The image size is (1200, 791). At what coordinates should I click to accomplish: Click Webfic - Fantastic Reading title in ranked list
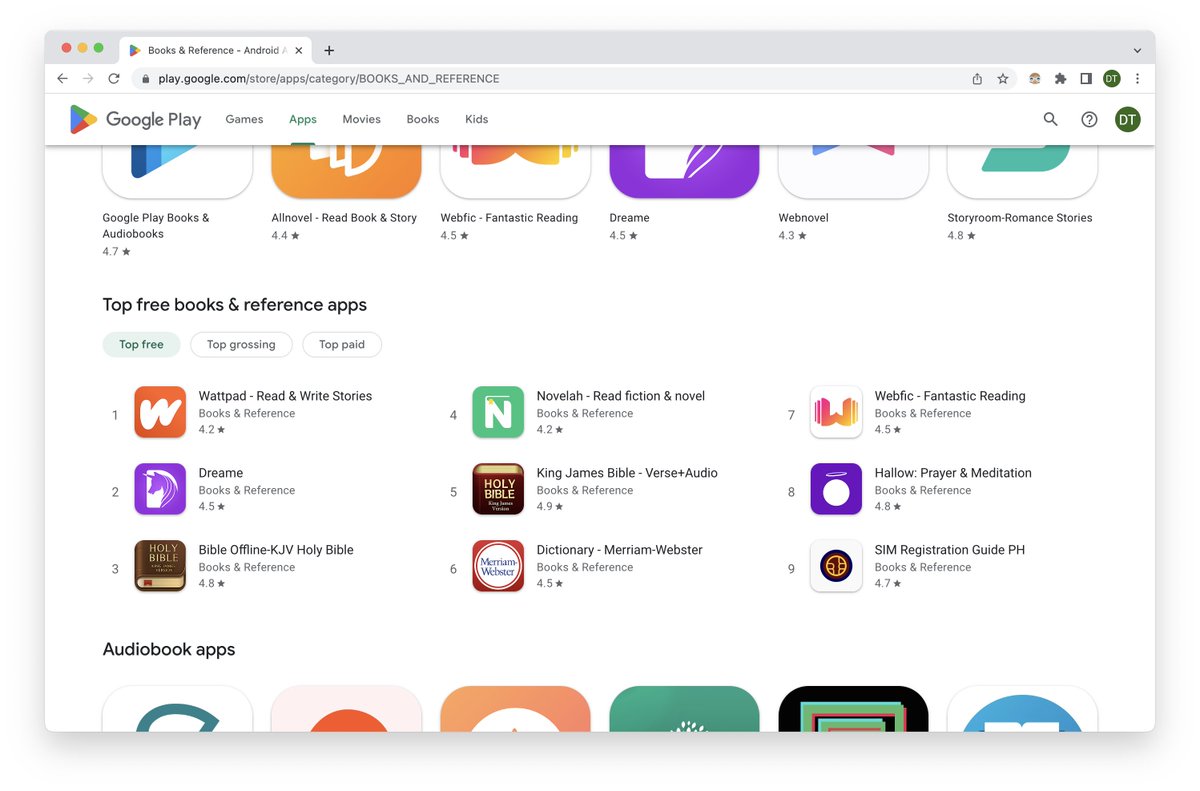click(x=950, y=396)
